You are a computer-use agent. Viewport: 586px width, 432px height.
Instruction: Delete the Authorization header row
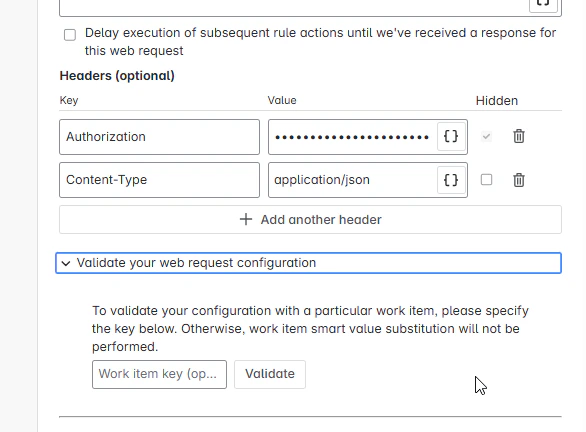[x=519, y=136]
